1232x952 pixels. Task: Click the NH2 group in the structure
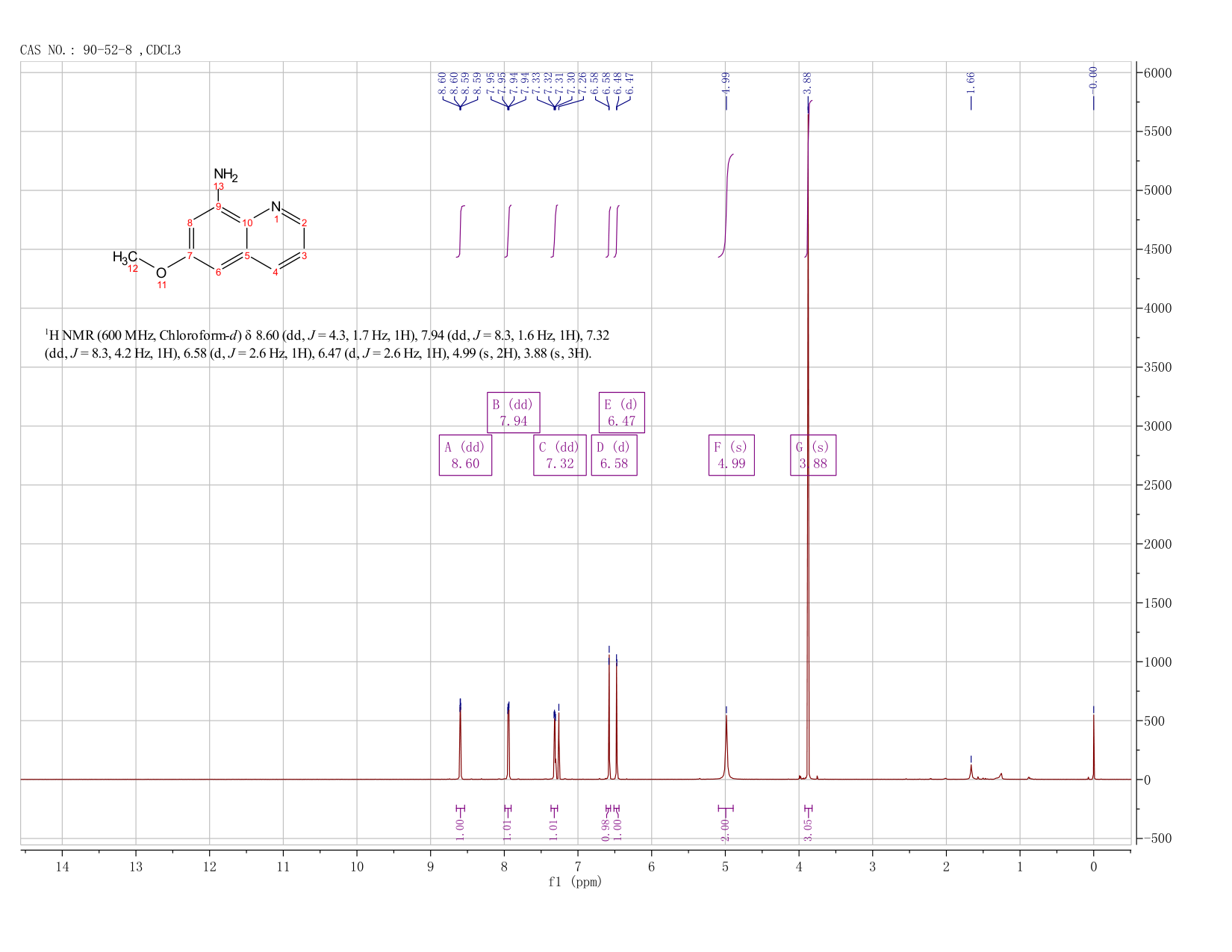coord(225,175)
